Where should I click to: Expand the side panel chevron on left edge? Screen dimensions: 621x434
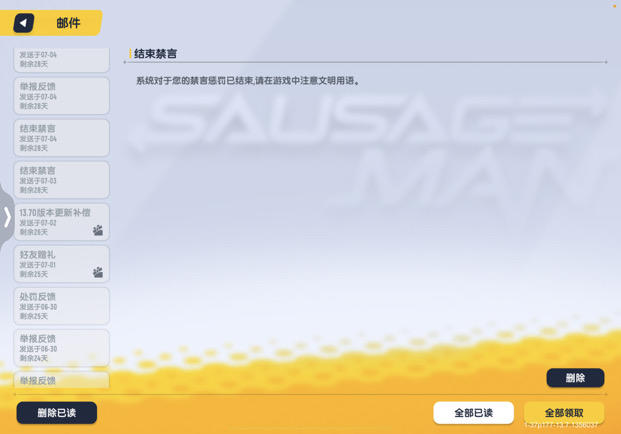point(7,217)
